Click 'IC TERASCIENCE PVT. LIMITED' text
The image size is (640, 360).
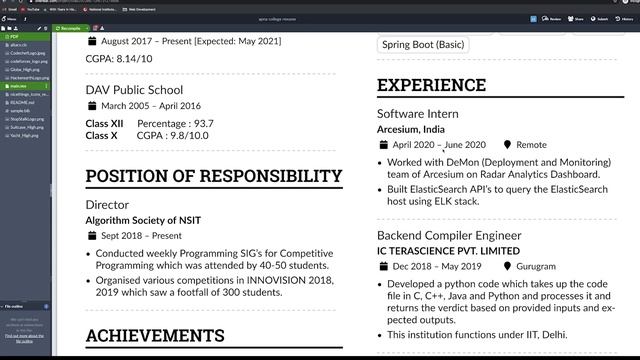pos(448,251)
